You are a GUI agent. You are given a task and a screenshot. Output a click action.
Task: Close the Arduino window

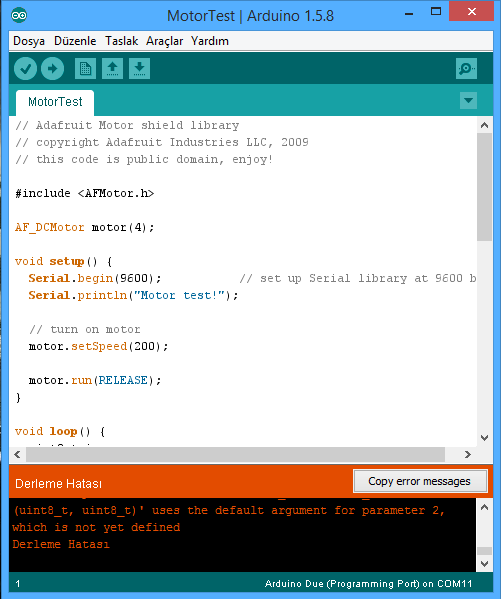(x=472, y=11)
